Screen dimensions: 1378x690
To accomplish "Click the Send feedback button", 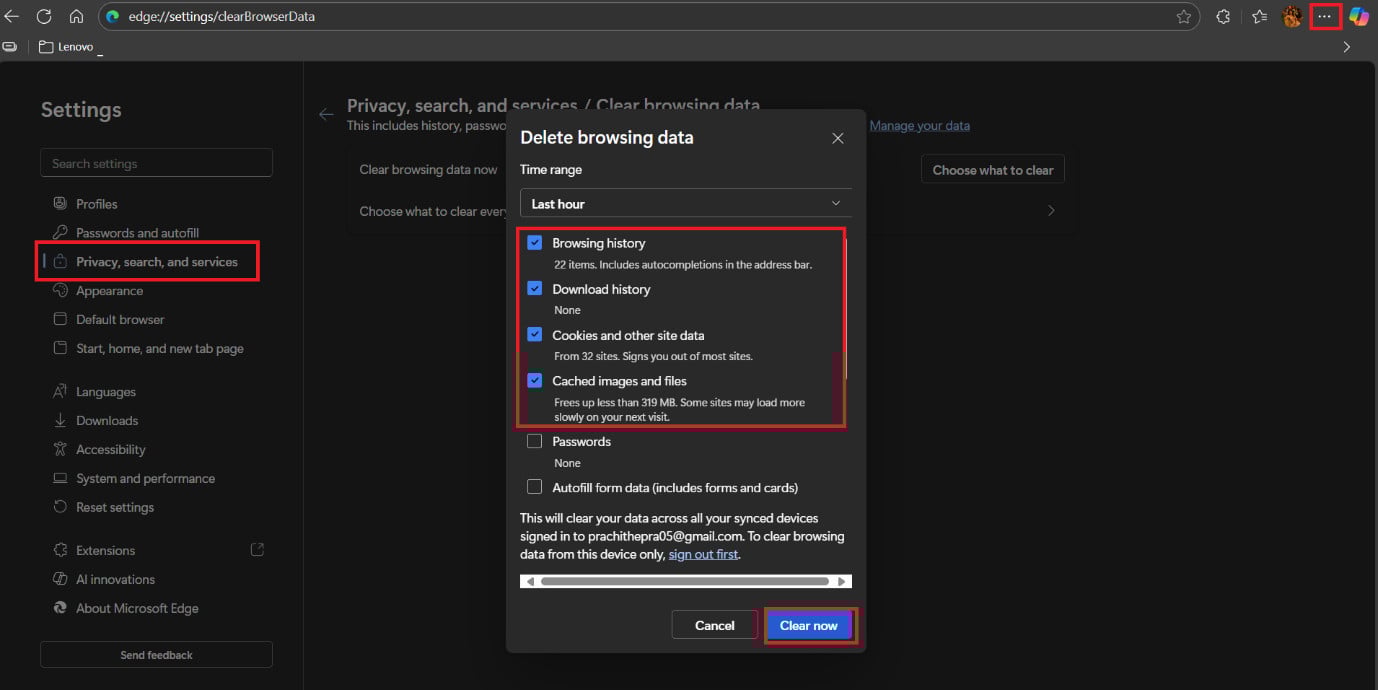I will [x=156, y=655].
